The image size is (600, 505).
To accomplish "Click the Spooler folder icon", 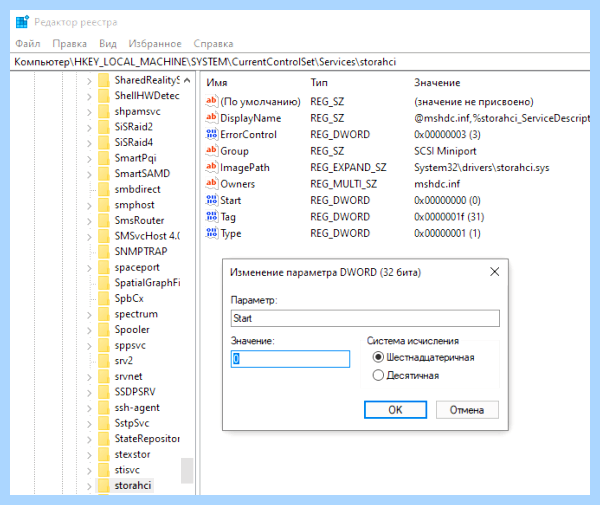I will coord(104,329).
